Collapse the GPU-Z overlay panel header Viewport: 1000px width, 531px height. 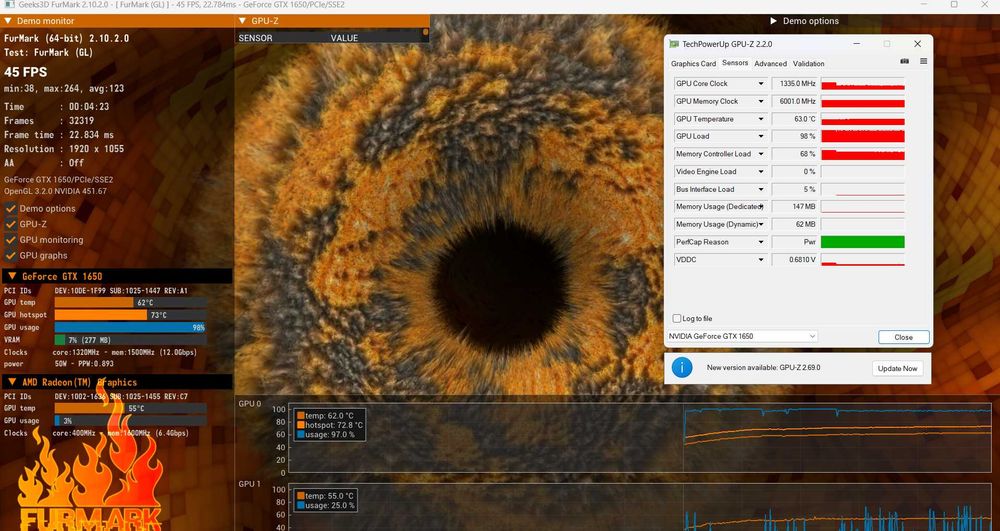click(244, 21)
